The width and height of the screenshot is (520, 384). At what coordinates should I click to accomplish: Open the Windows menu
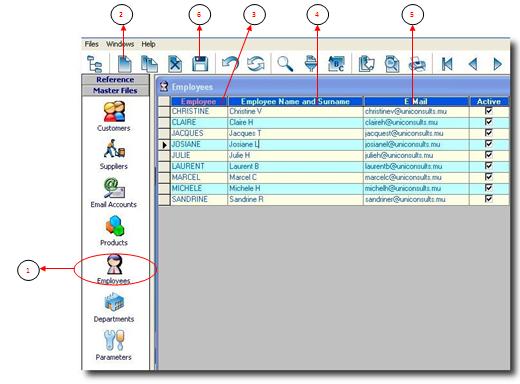pos(120,44)
